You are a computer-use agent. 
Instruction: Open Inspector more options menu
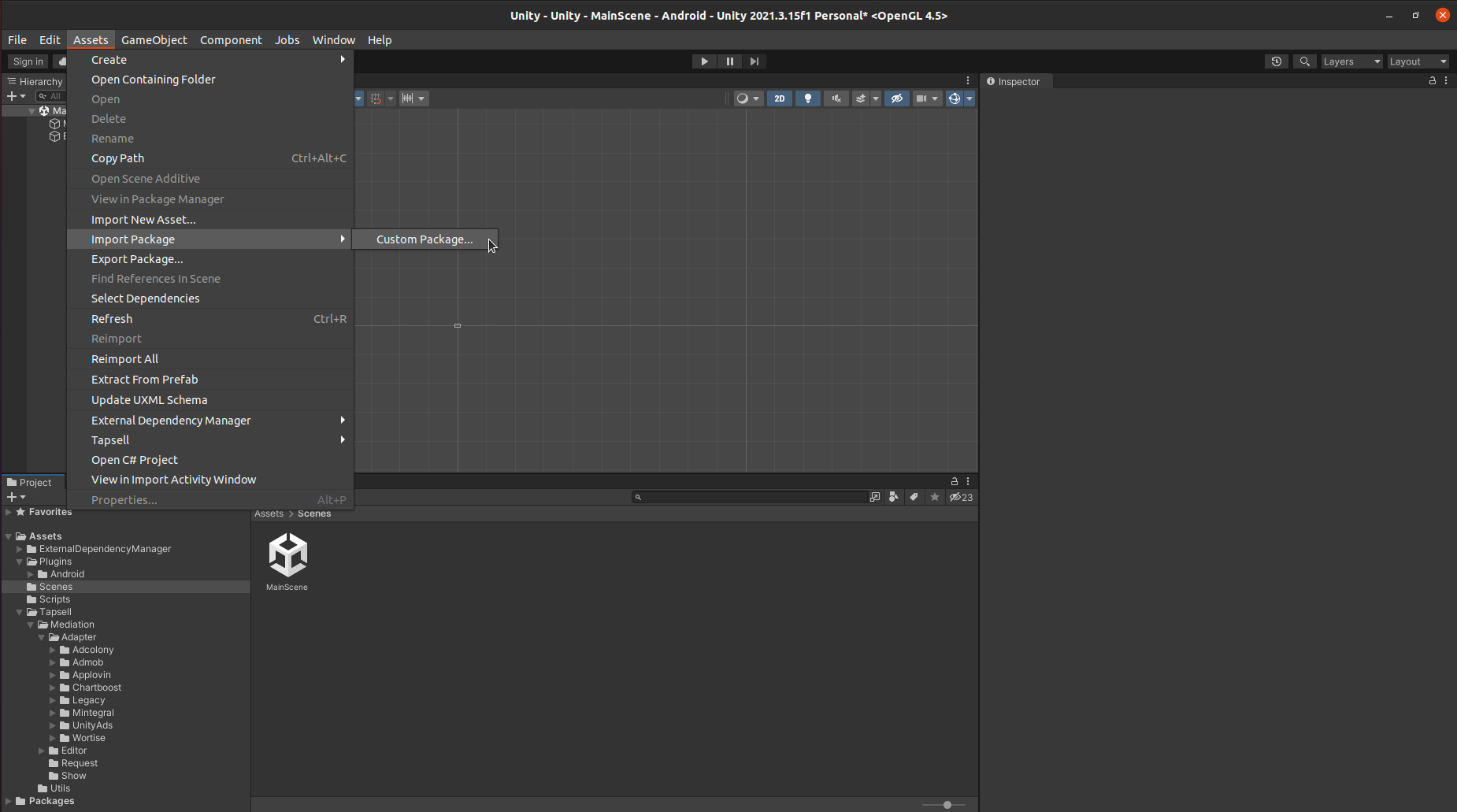coord(1446,80)
